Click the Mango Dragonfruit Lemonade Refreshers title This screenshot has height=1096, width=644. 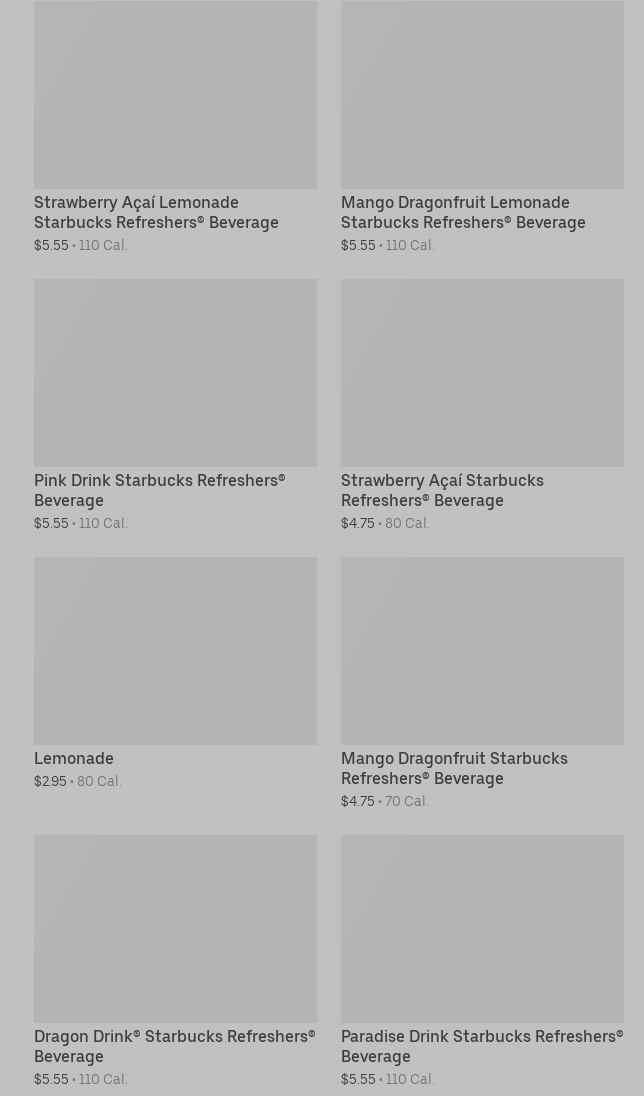463,212
